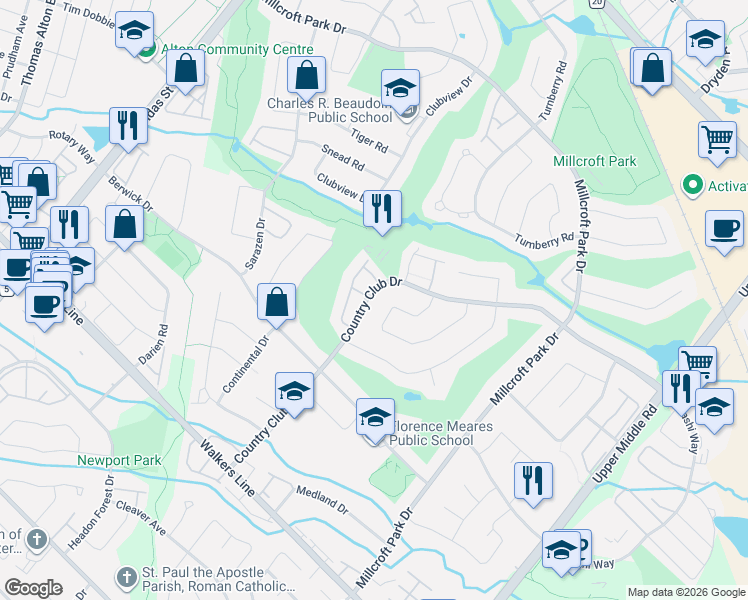Select school marker beside Alton Community Centre

[135, 31]
